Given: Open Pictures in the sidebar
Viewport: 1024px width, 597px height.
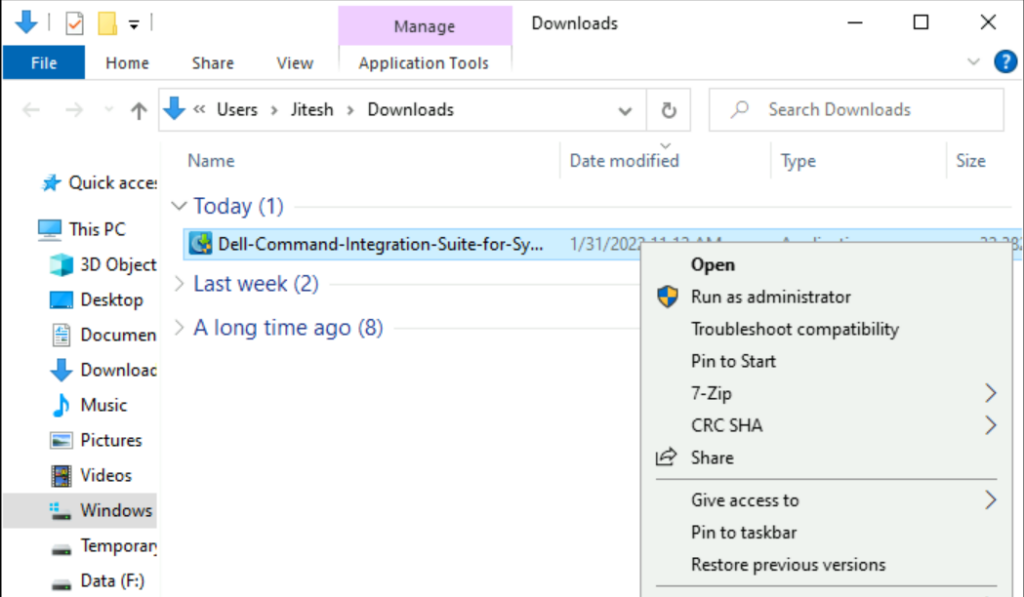Looking at the screenshot, I should 96,440.
